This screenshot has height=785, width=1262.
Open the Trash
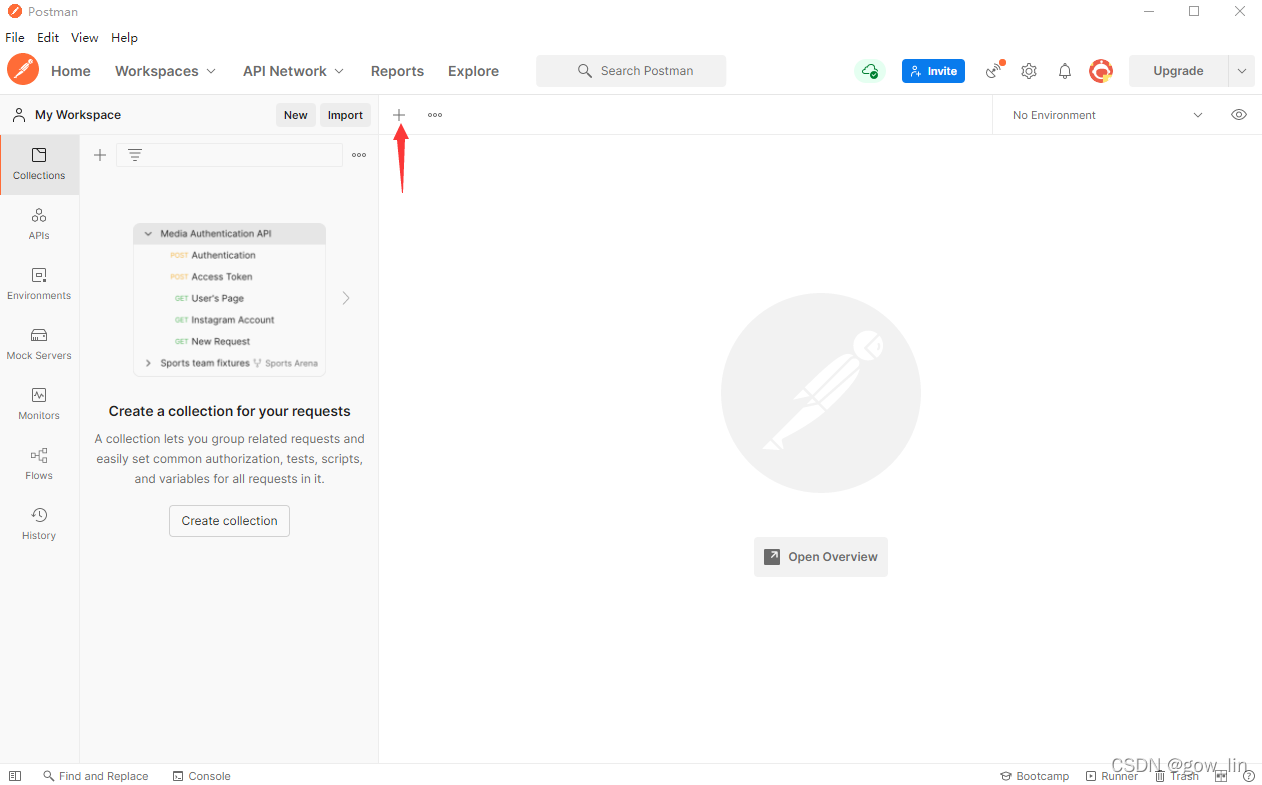1176,776
